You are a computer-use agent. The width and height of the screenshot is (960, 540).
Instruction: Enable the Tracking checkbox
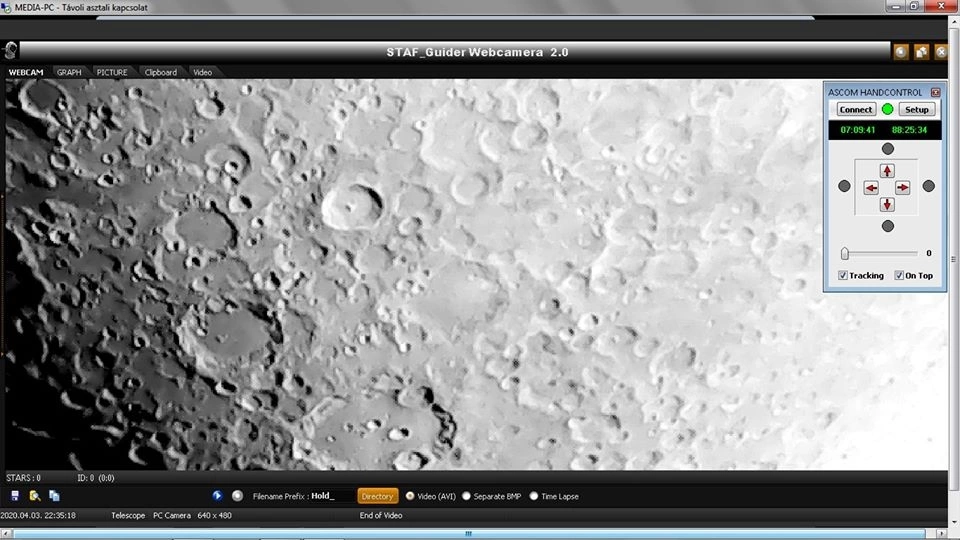pos(843,275)
